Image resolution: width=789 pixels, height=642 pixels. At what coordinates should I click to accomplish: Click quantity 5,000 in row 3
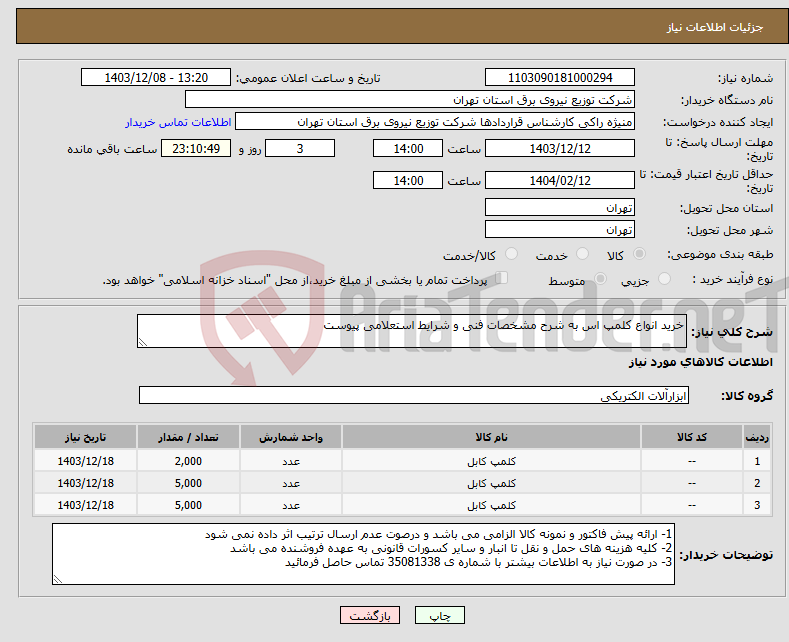[188, 506]
